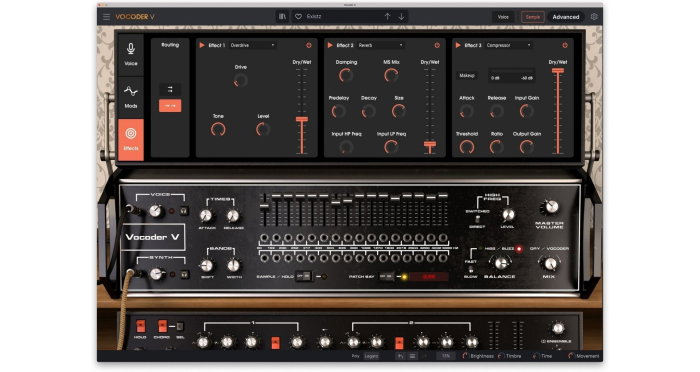Screen dimensions: 700x372
Task: Select the Sample button in top bar
Action: click(x=533, y=17)
